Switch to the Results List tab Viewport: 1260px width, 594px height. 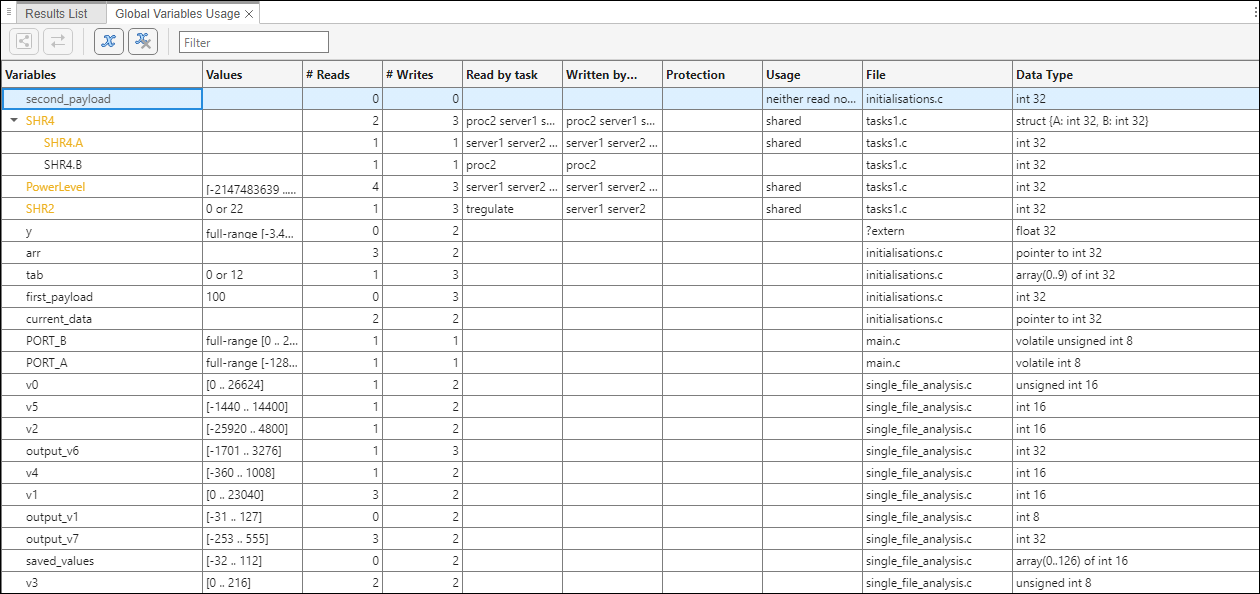(x=56, y=14)
